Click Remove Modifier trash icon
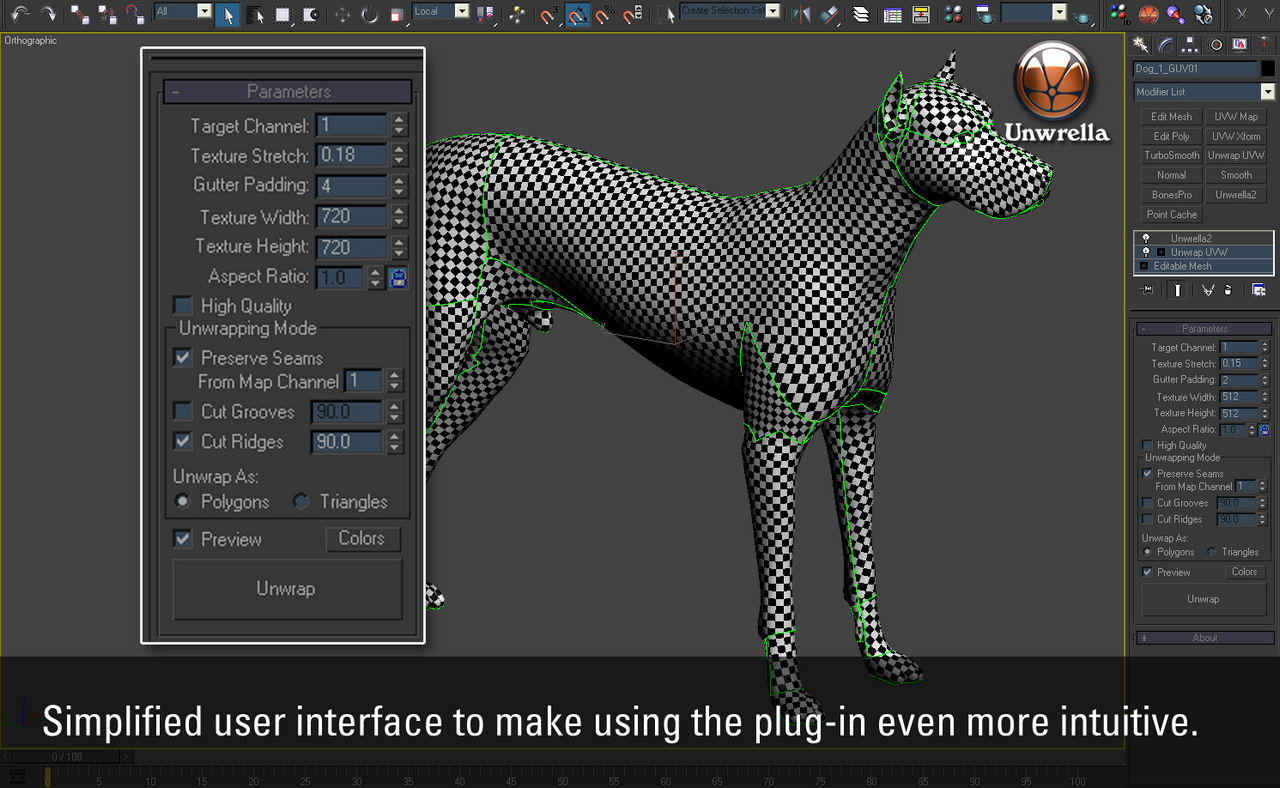 click(x=1227, y=290)
